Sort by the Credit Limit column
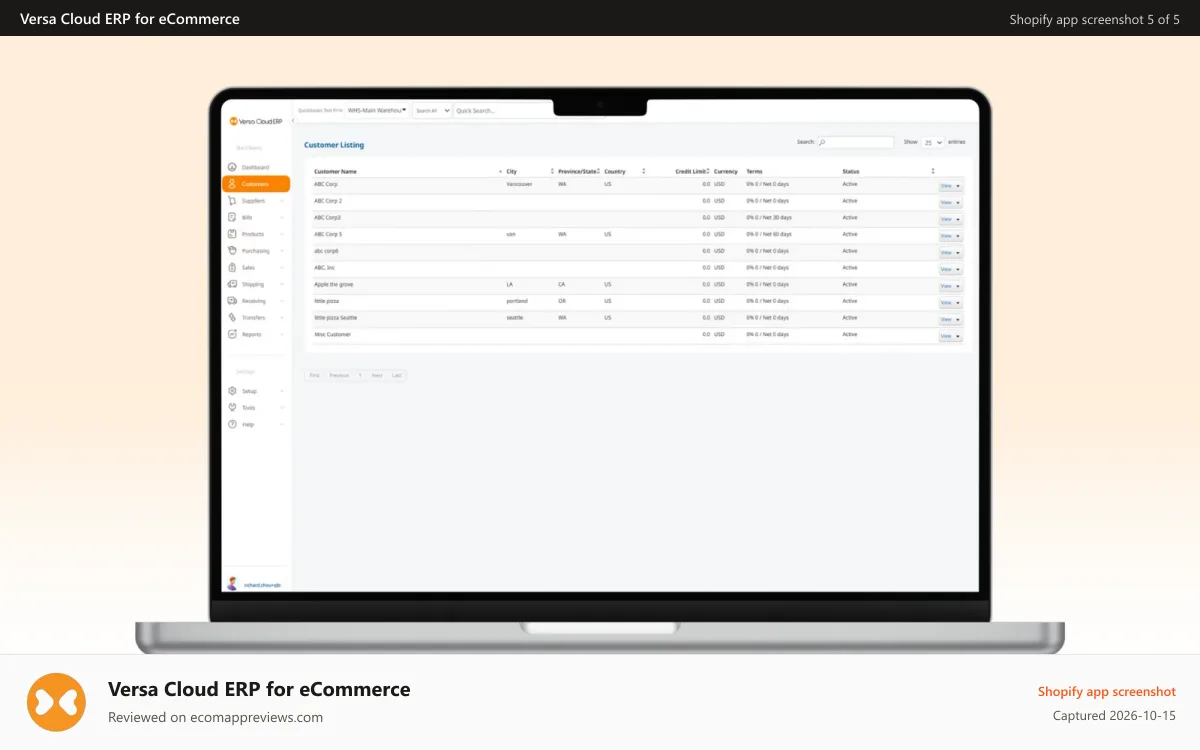The height and width of the screenshot is (750, 1200). click(693, 172)
